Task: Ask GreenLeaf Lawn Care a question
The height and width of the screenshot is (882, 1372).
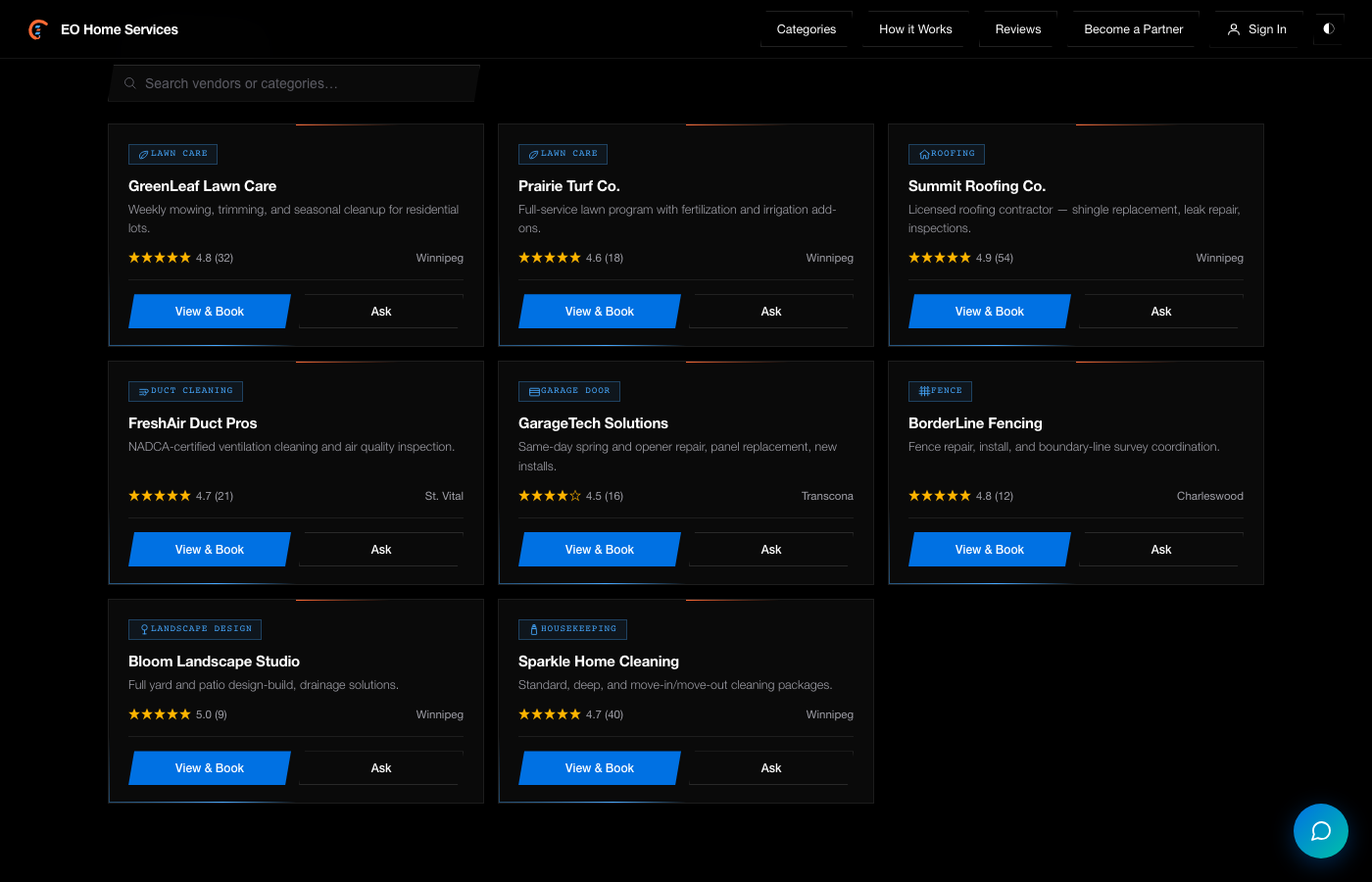Action: (381, 312)
